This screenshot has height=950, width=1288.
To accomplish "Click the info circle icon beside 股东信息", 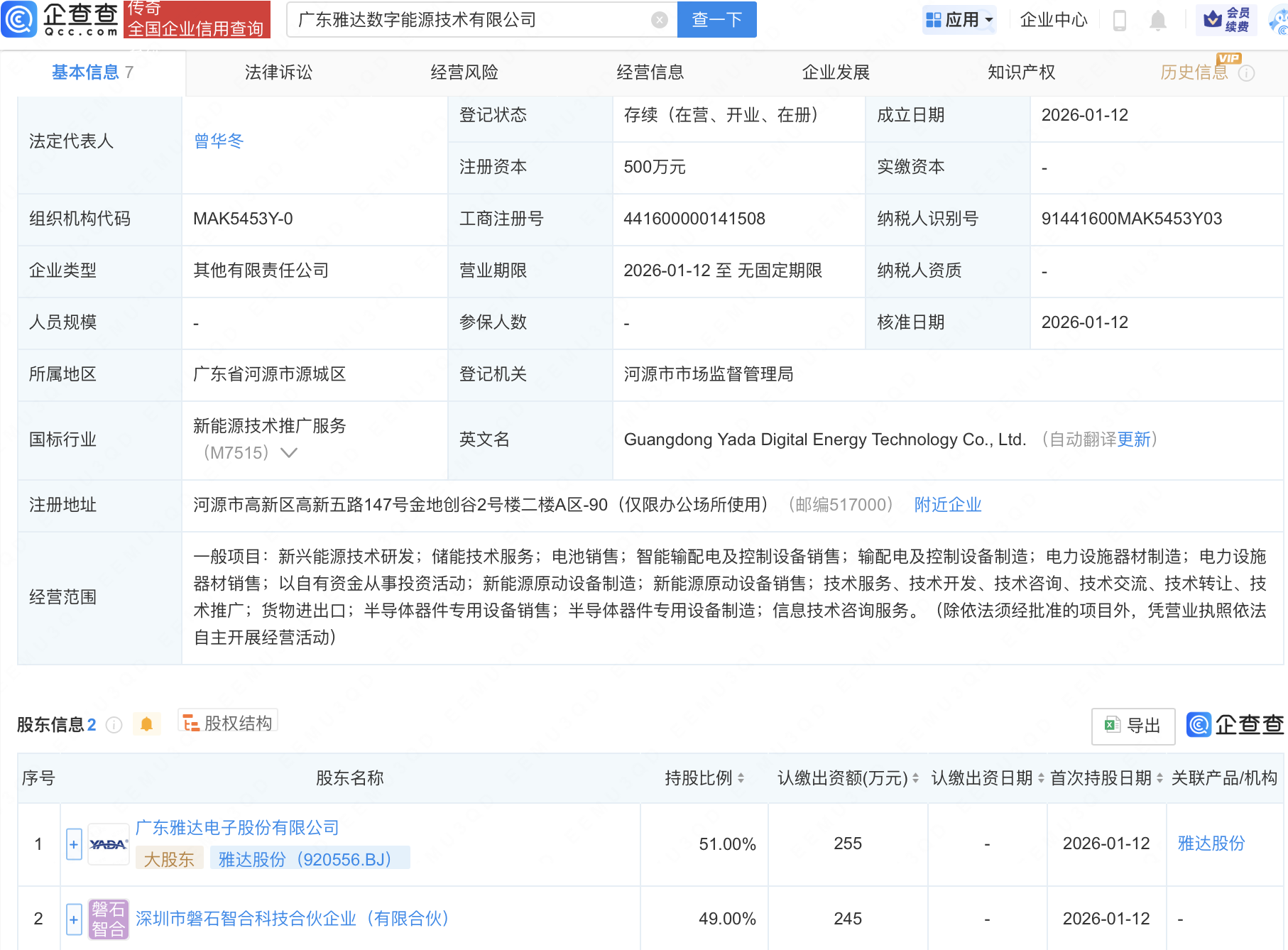I will (114, 725).
